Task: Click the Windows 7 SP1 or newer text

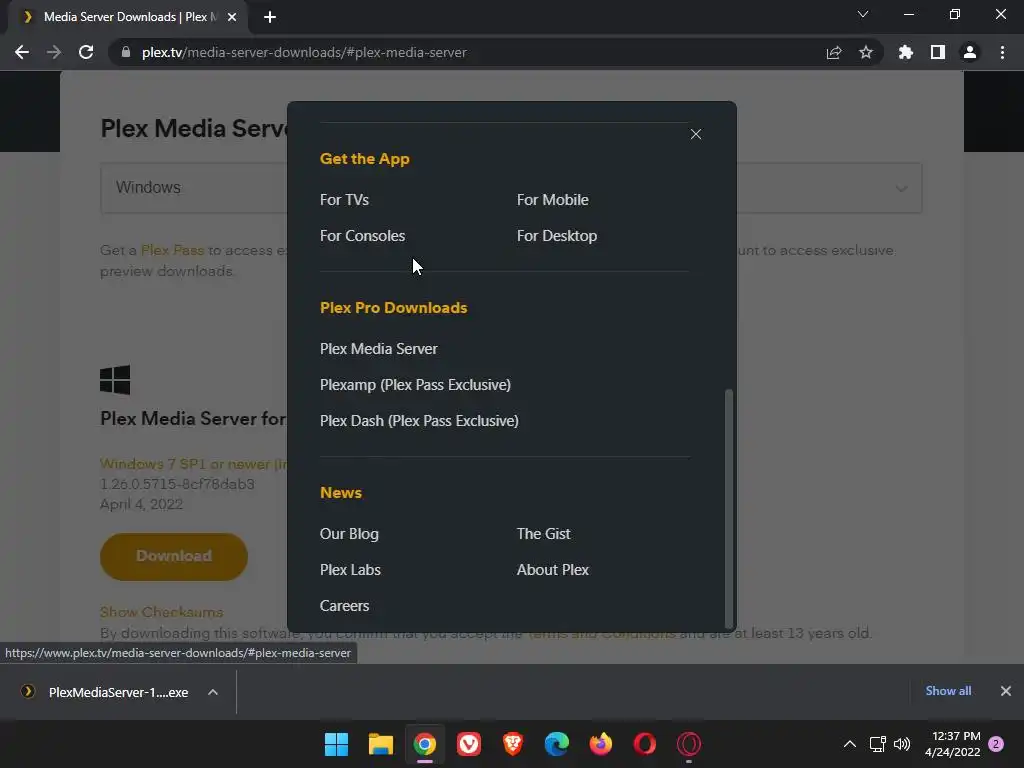Action: 193,464
